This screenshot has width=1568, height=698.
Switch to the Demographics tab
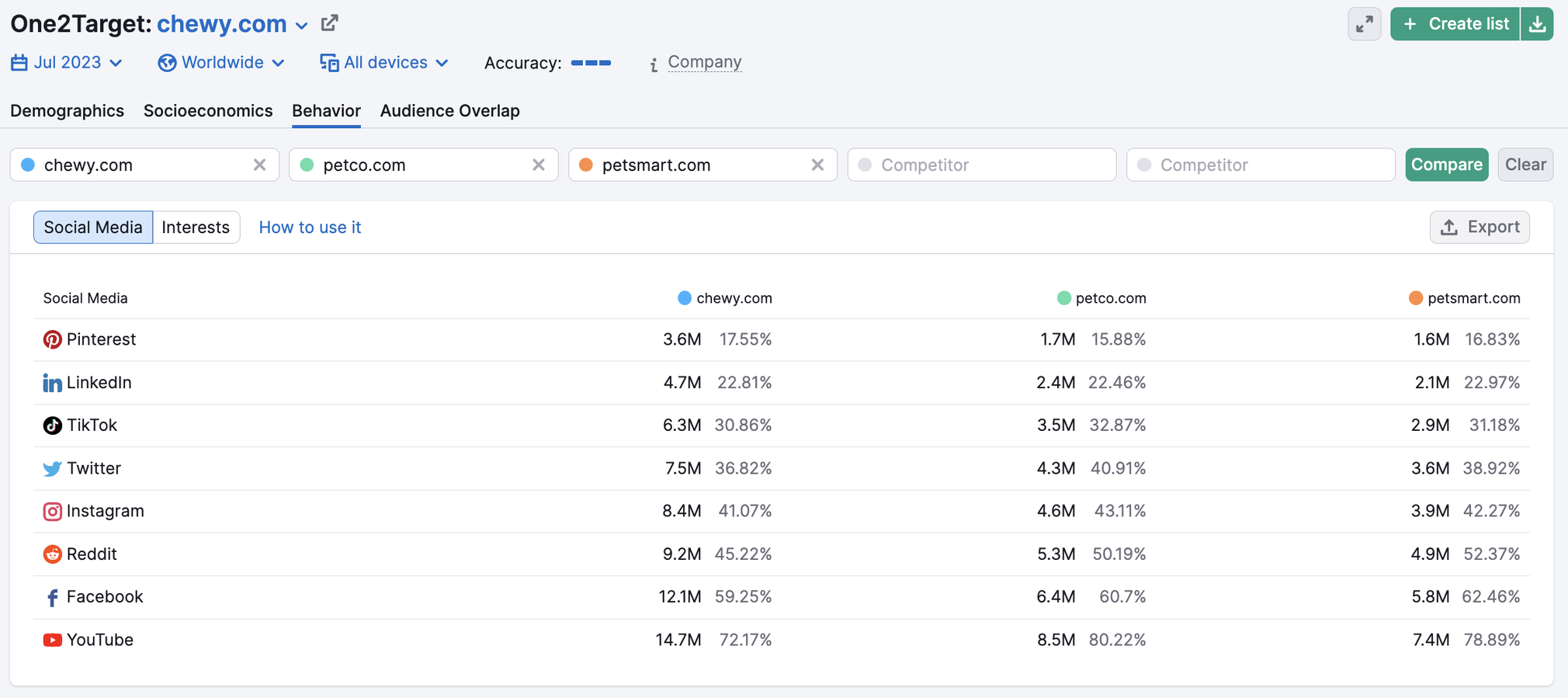[67, 111]
